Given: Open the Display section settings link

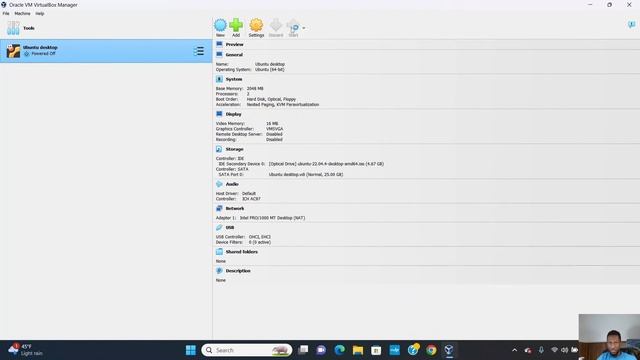Looking at the screenshot, I should point(233,114).
